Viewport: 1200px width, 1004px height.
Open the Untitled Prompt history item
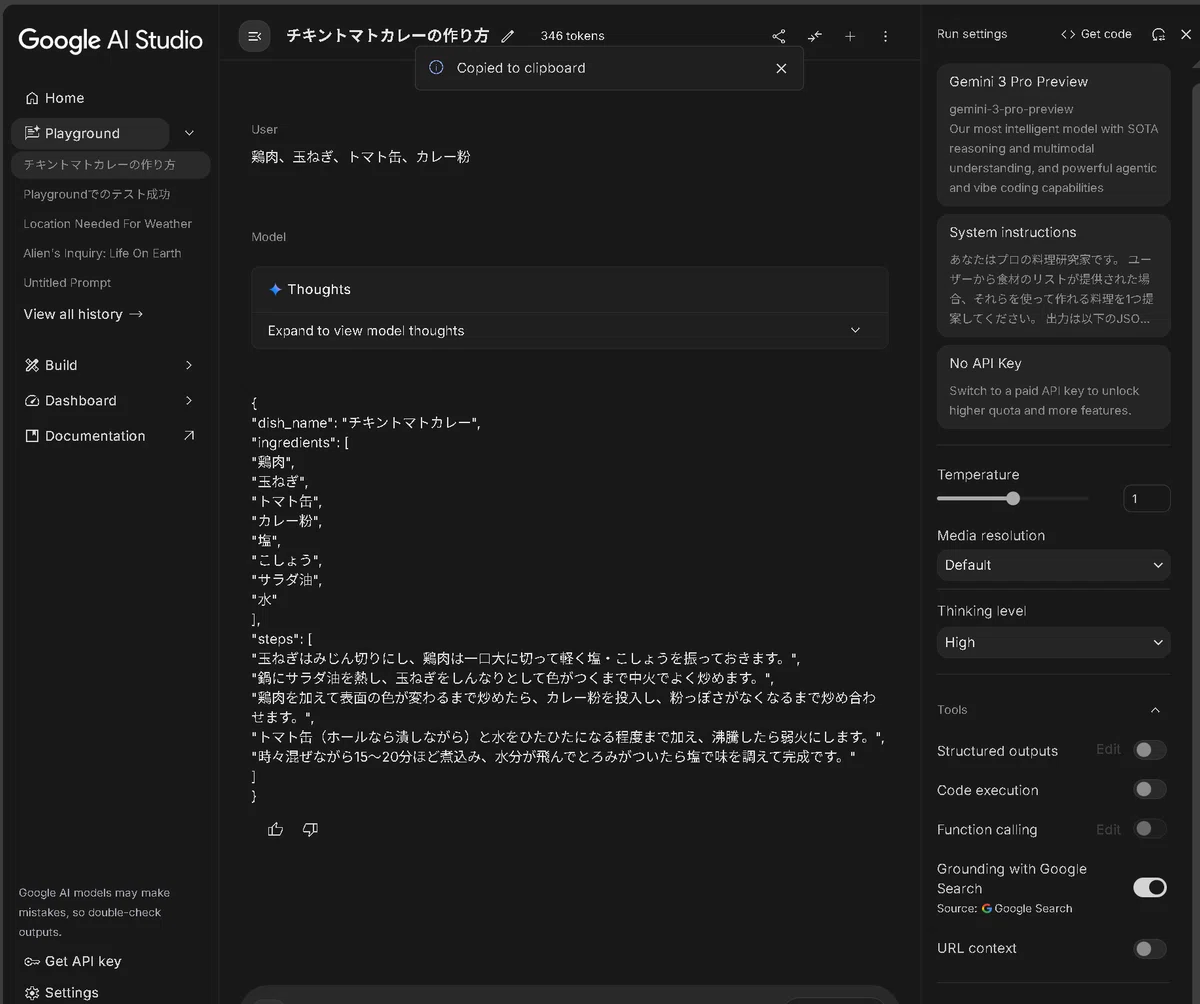pyautogui.click(x=68, y=283)
